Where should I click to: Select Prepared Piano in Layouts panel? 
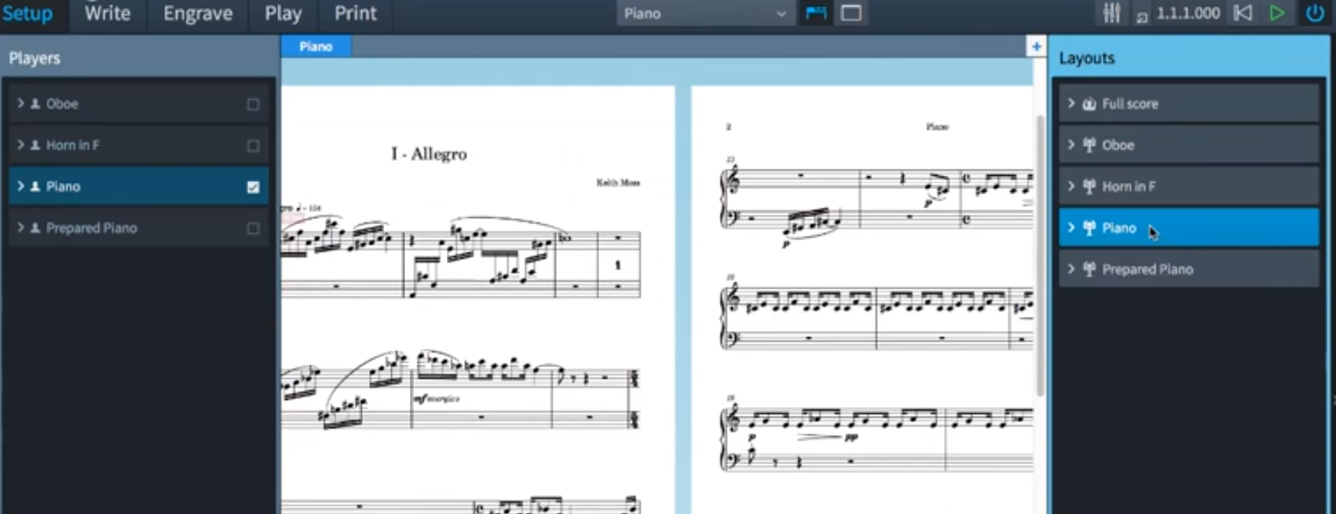[x=1147, y=269]
